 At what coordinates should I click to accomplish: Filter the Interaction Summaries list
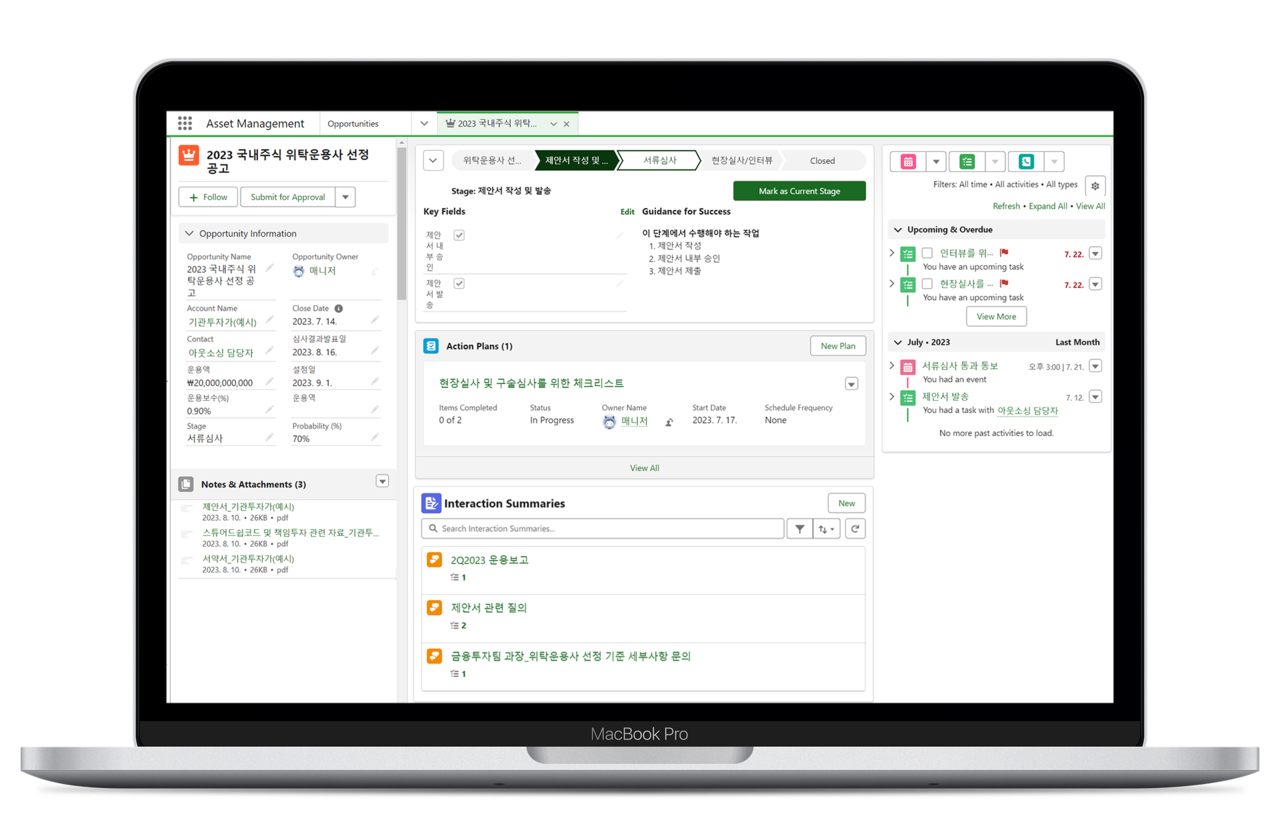coord(799,529)
